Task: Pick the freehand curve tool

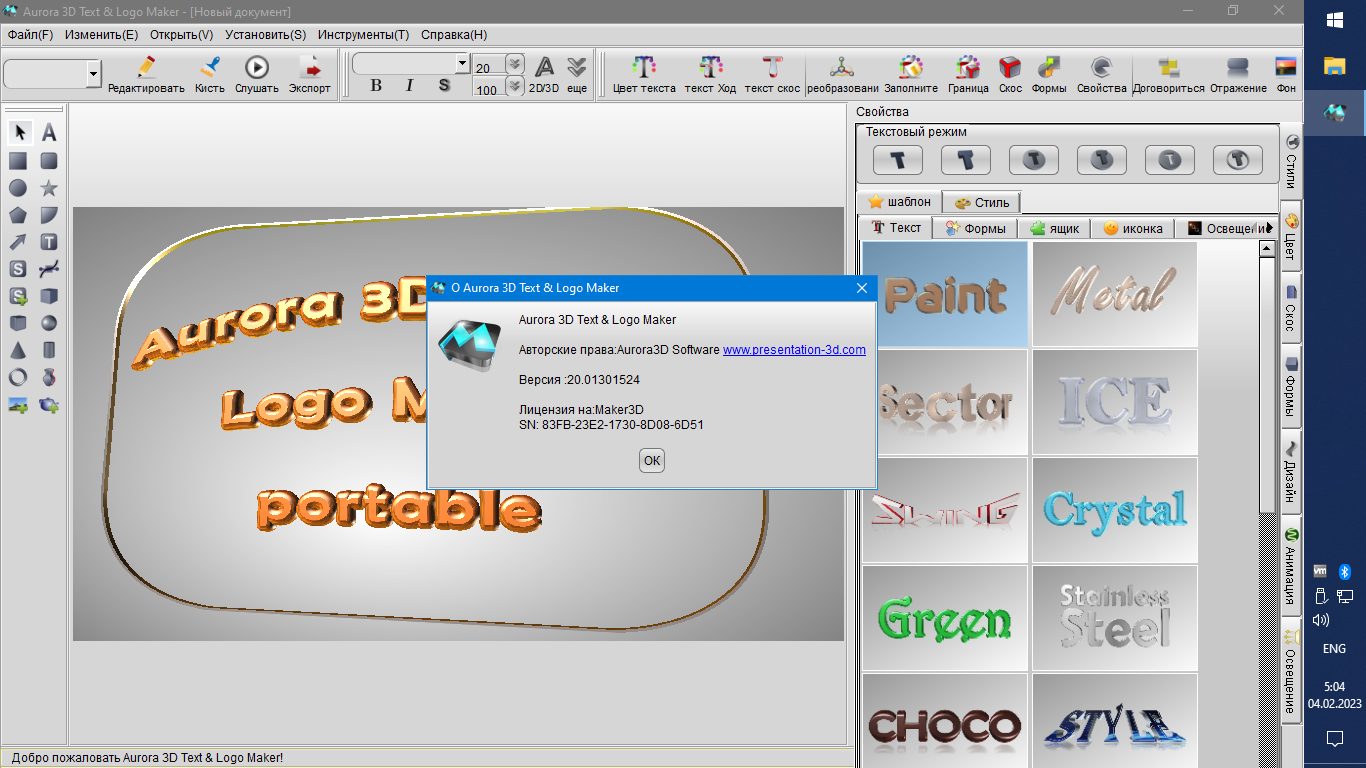Action: (x=48, y=269)
